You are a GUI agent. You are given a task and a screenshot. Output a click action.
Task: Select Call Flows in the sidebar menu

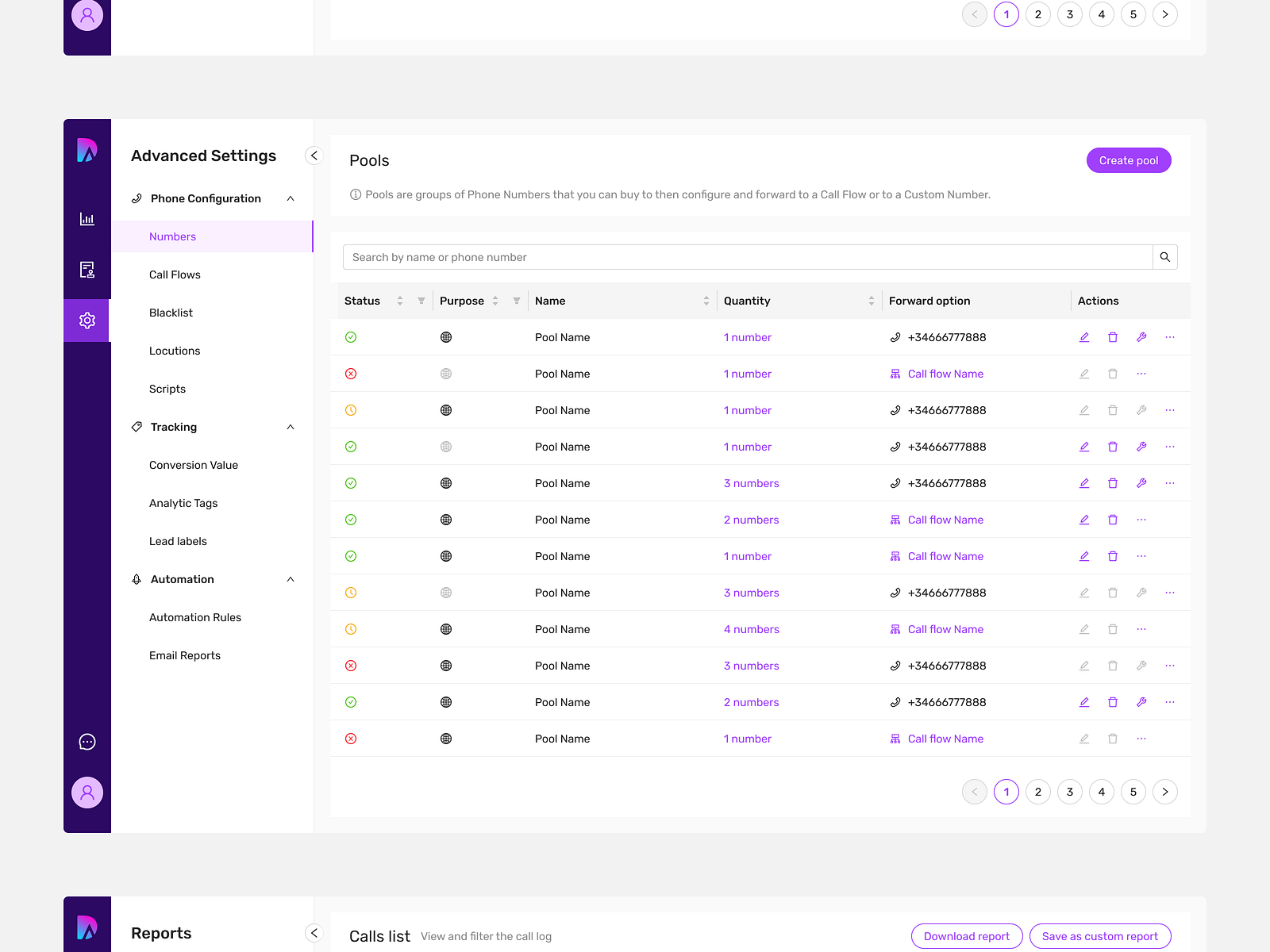pyautogui.click(x=175, y=274)
